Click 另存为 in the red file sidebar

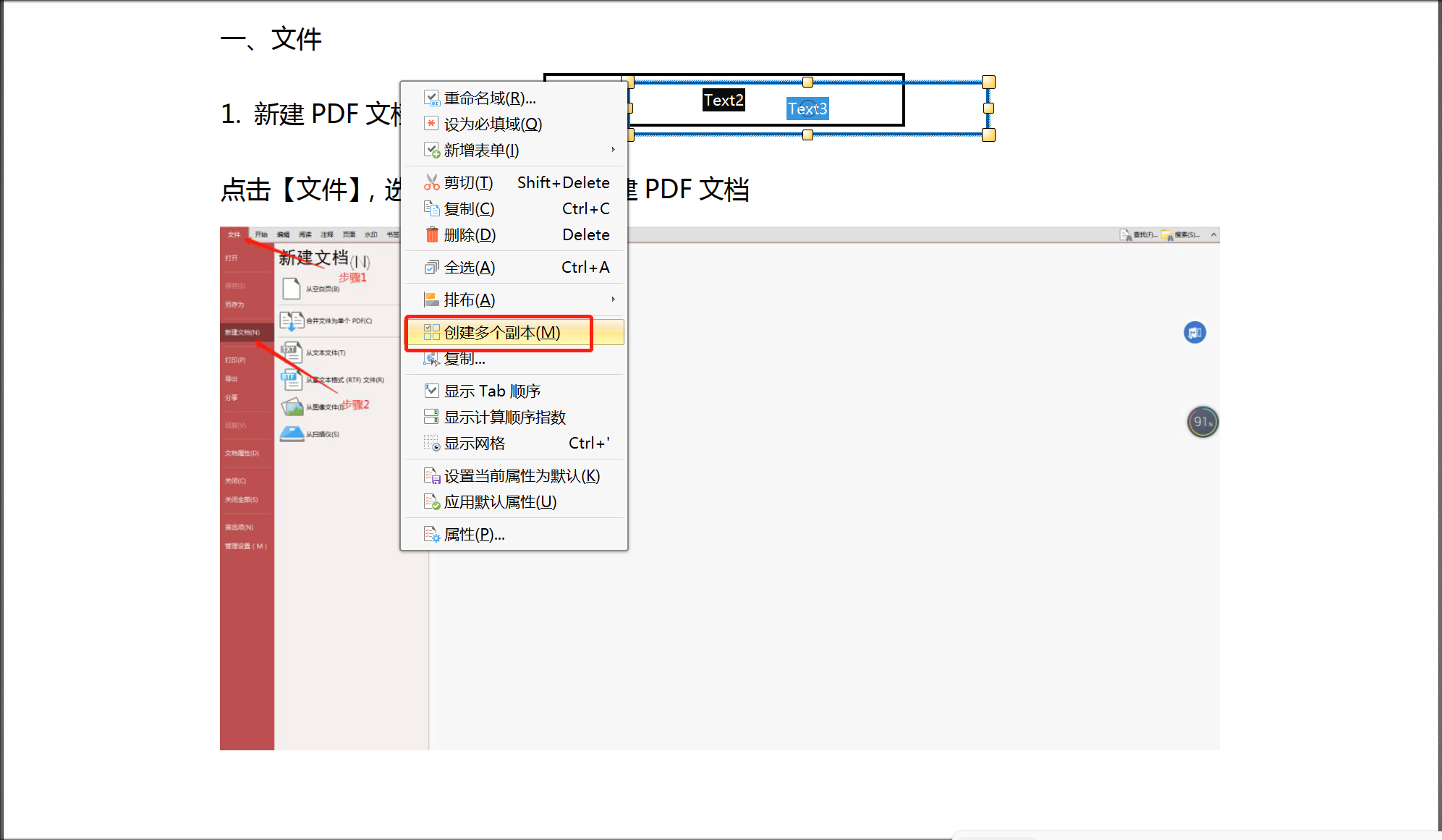[234, 305]
